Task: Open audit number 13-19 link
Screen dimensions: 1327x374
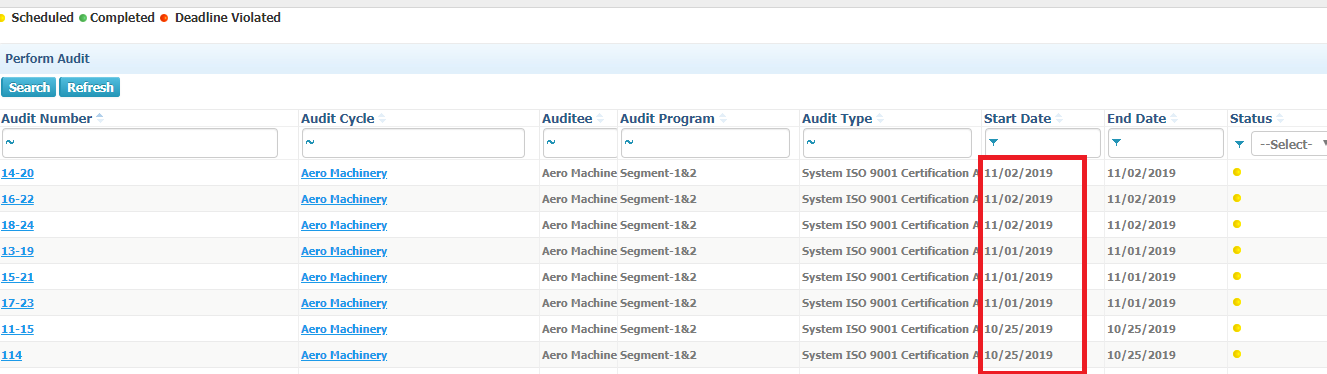Action: point(17,251)
